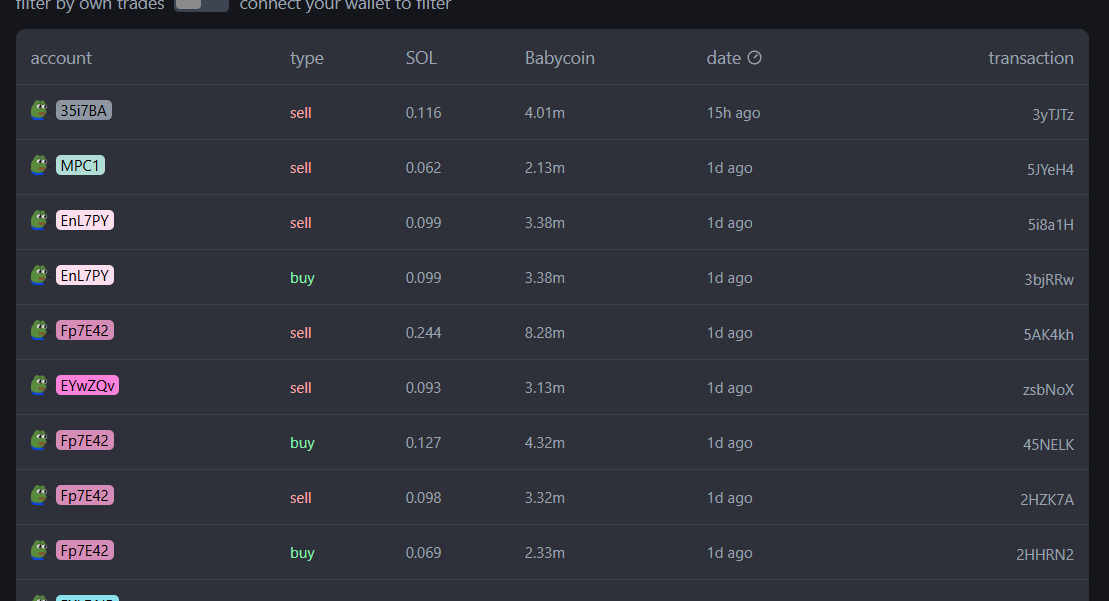Screen dimensions: 1109x601
Task: Open transaction 45NELK
Action: pyautogui.click(x=1048, y=445)
